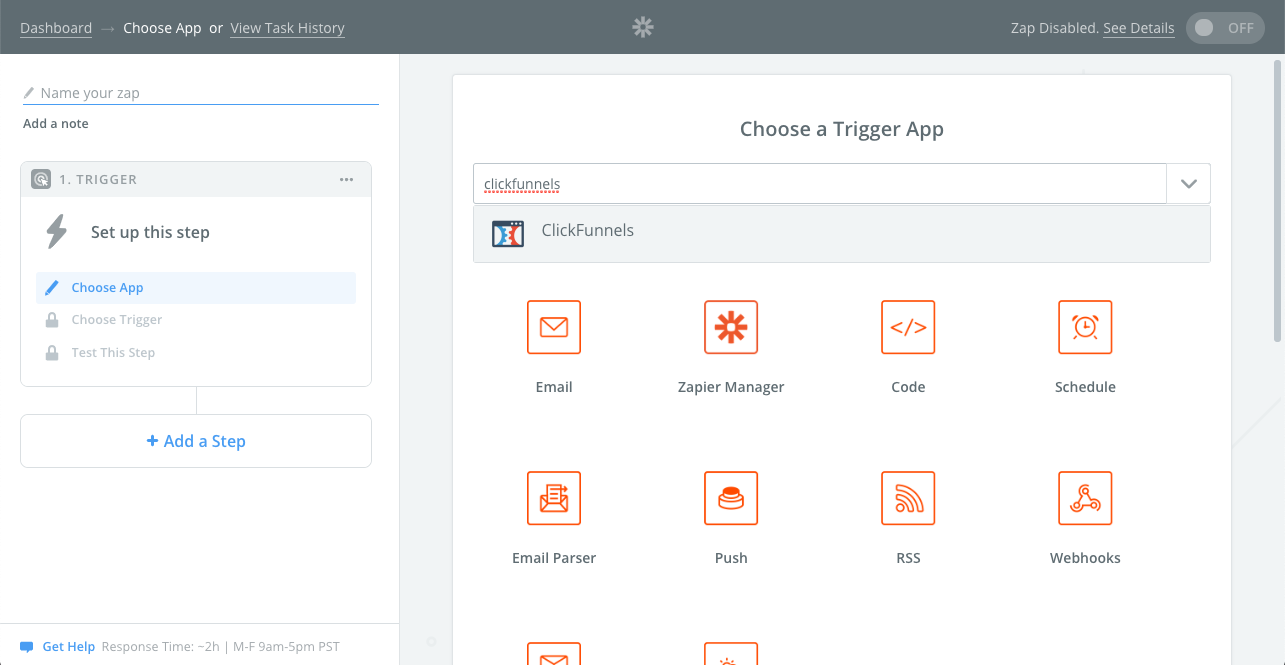Click the Get Help chat icon
Image resolution: width=1285 pixels, height=665 pixels.
27,647
